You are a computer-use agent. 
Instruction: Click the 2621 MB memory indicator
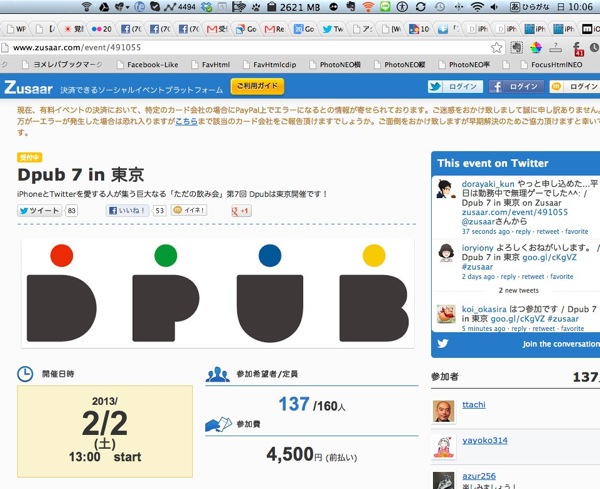293,7
